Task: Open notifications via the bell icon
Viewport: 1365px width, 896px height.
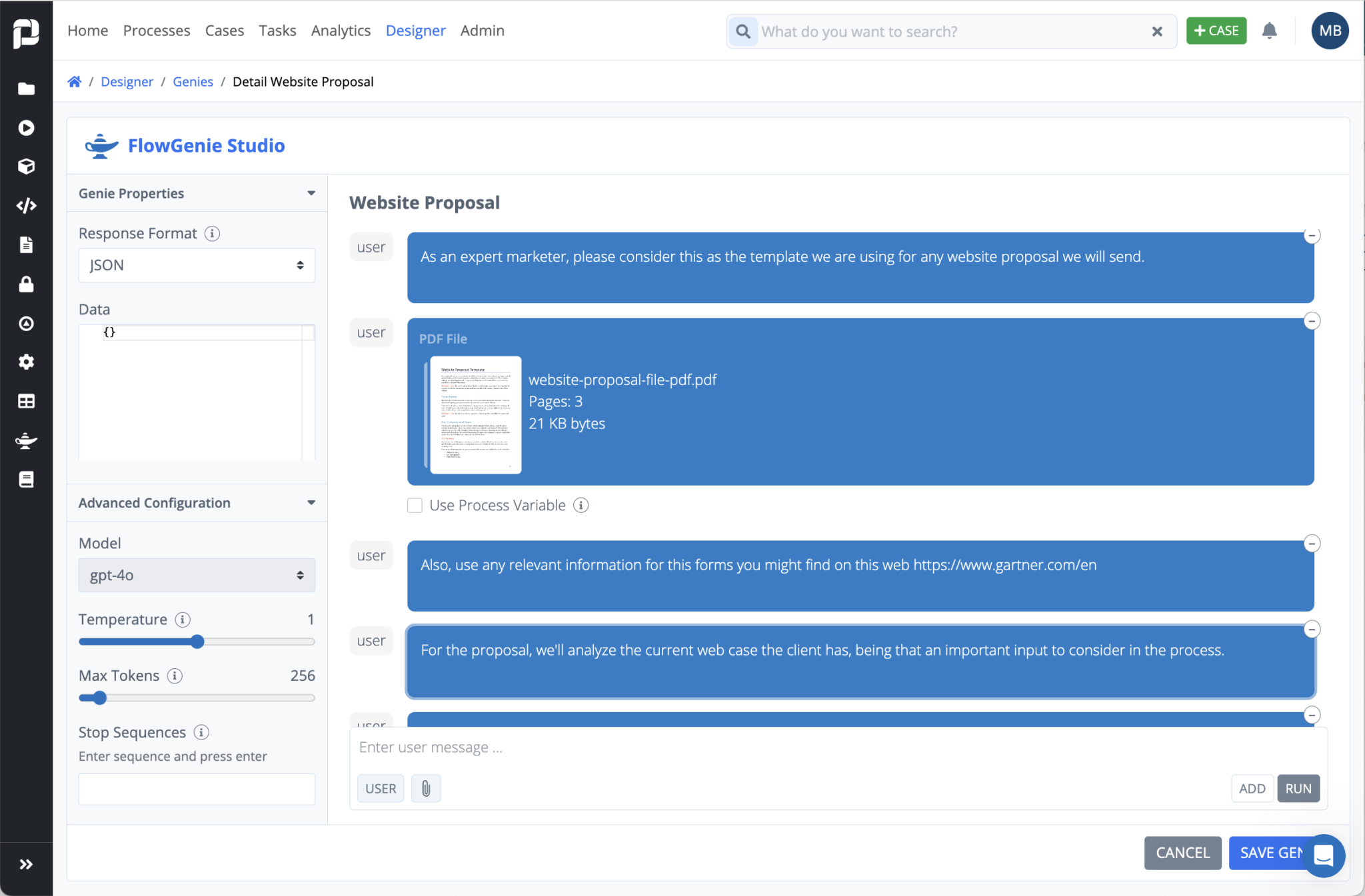Action: [x=1270, y=31]
